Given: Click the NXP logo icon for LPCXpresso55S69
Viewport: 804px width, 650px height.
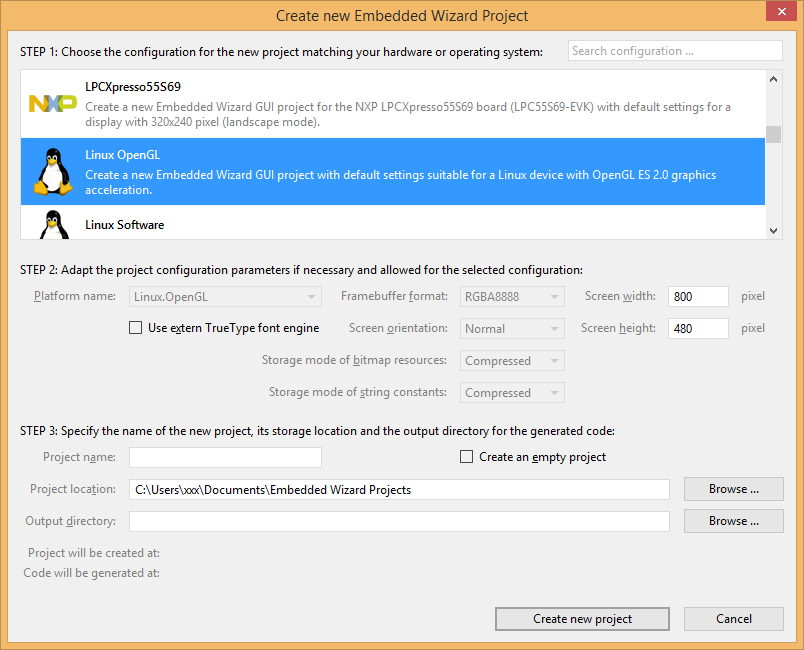Looking at the screenshot, I should [52, 104].
